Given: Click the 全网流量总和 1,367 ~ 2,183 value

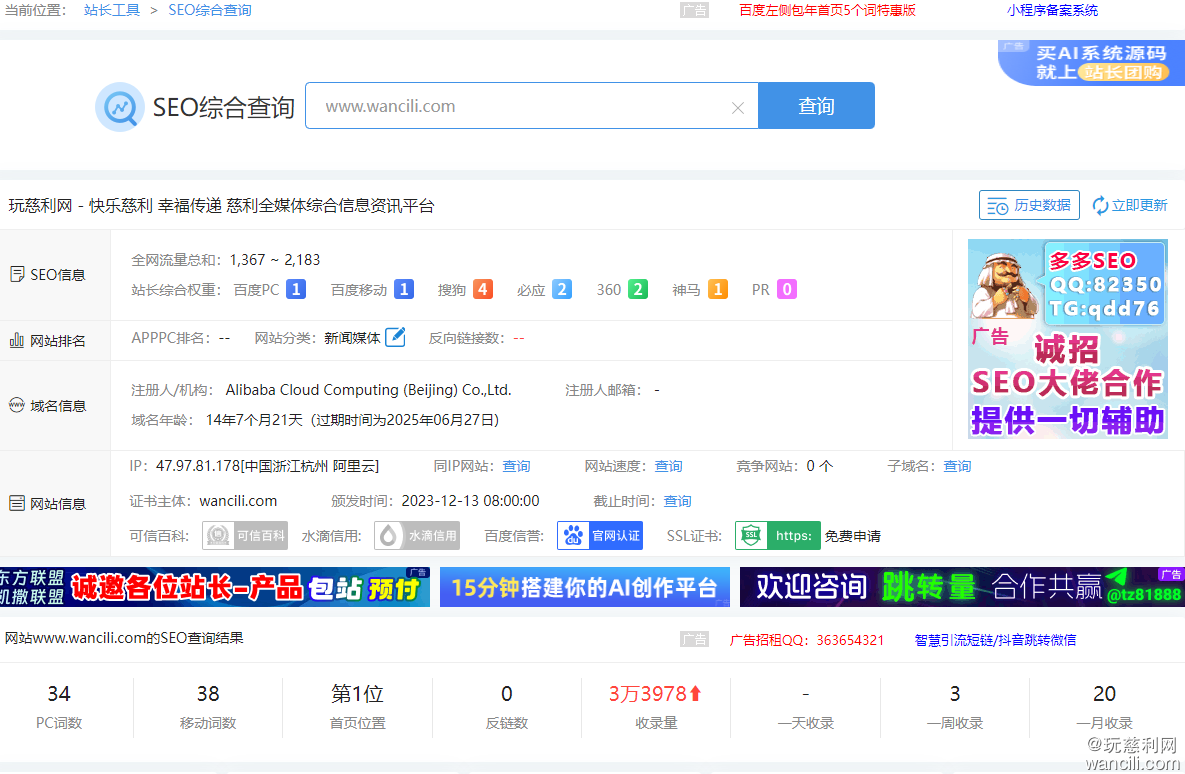Looking at the screenshot, I should [275, 260].
